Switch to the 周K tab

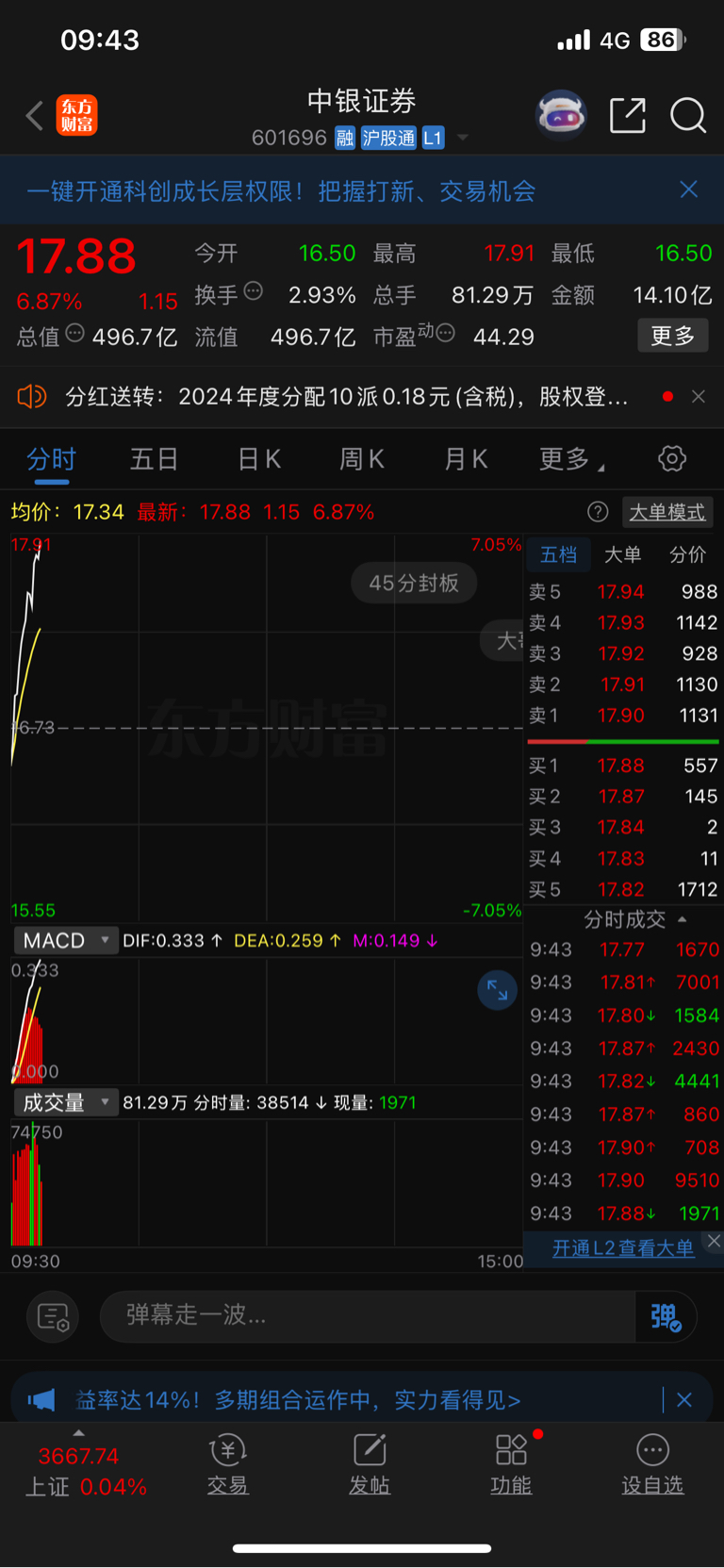pos(362,459)
